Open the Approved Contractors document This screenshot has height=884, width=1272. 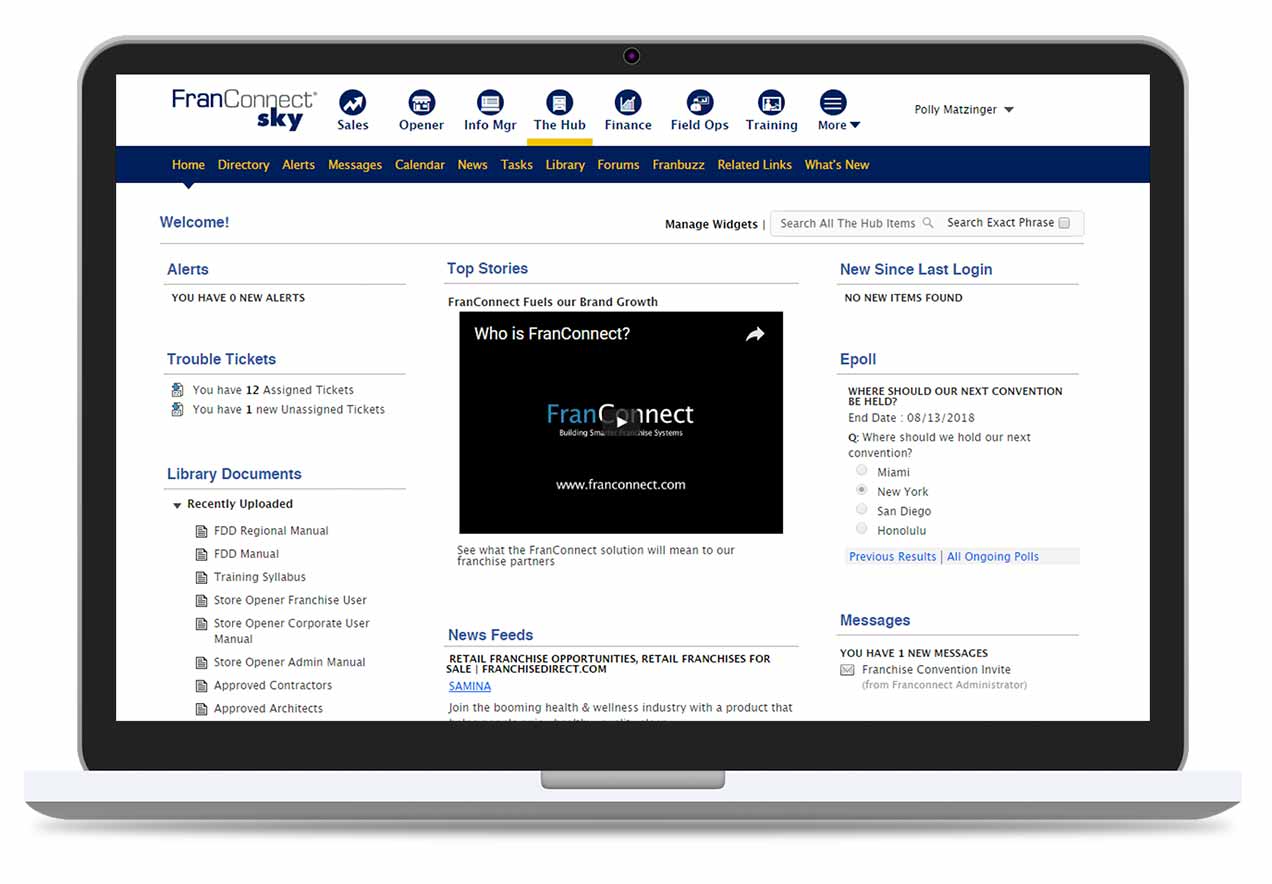point(273,685)
